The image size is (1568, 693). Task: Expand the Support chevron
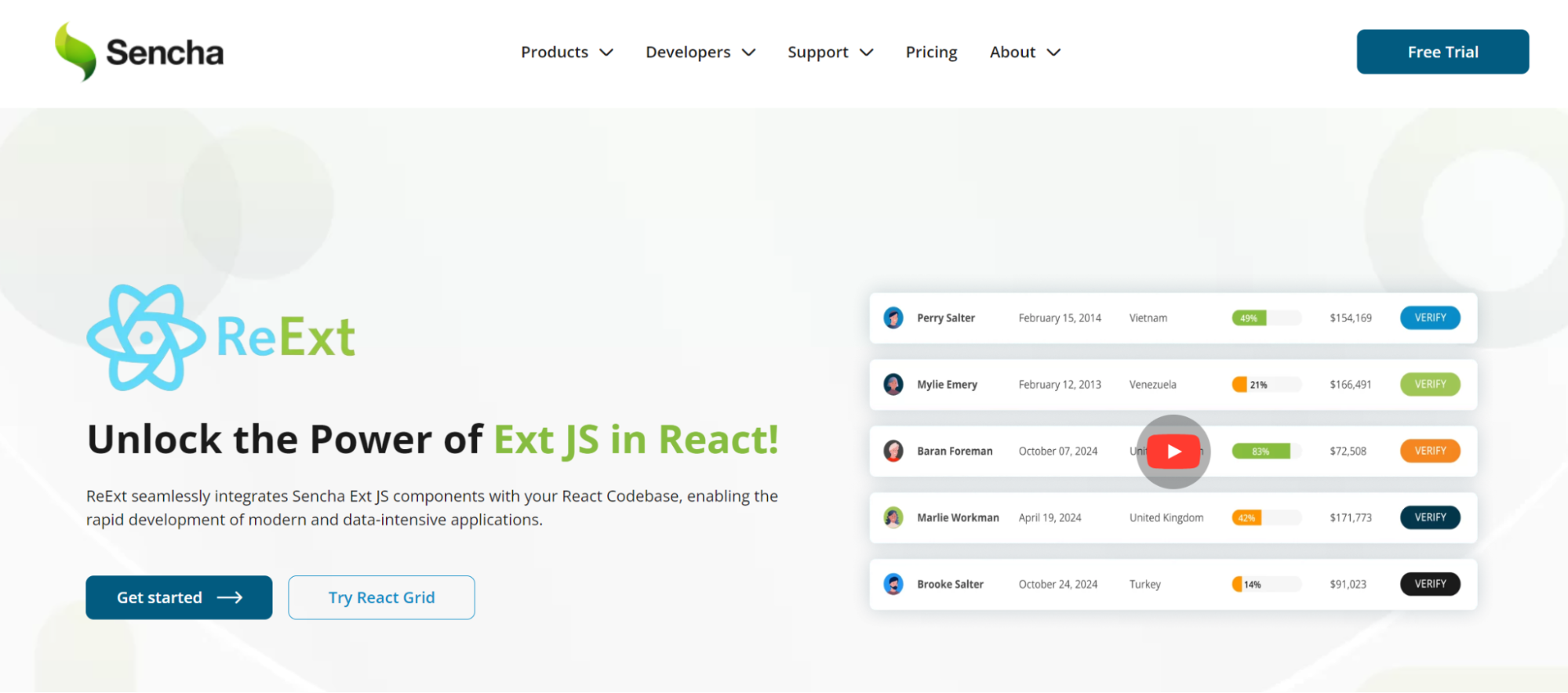click(x=867, y=53)
